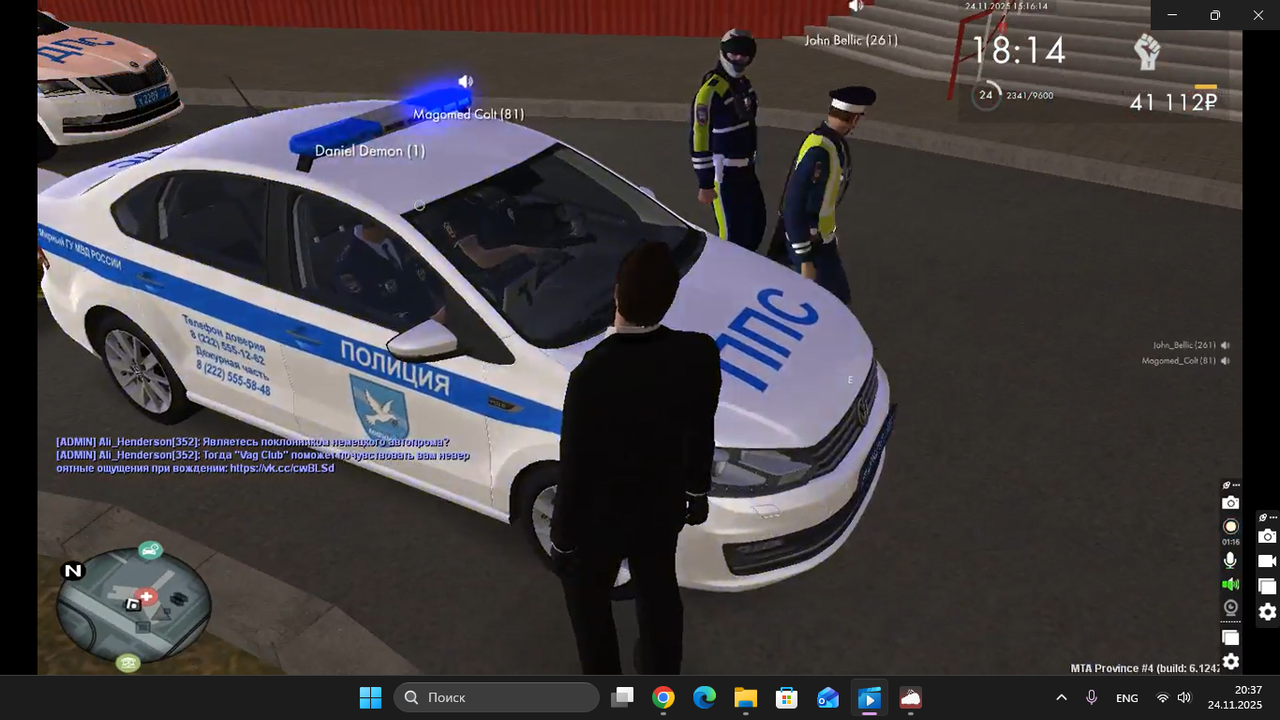Click the voice speaker icon above Magomed Colt
Viewport: 1280px width, 720px height.
[465, 81]
